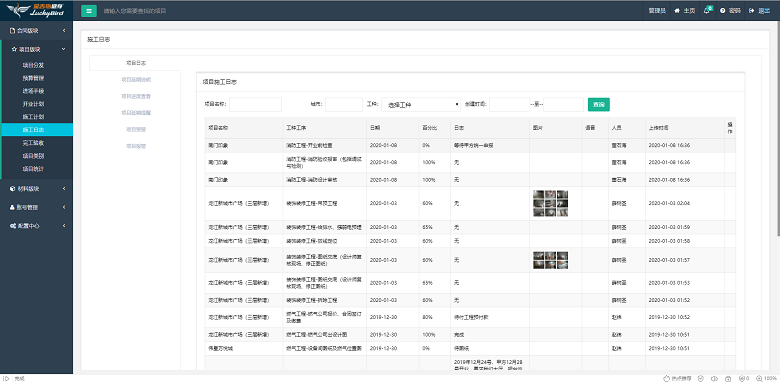
Task: Click timestamp 2020-01-03 02:04
Action: pyautogui.click(x=669, y=203)
